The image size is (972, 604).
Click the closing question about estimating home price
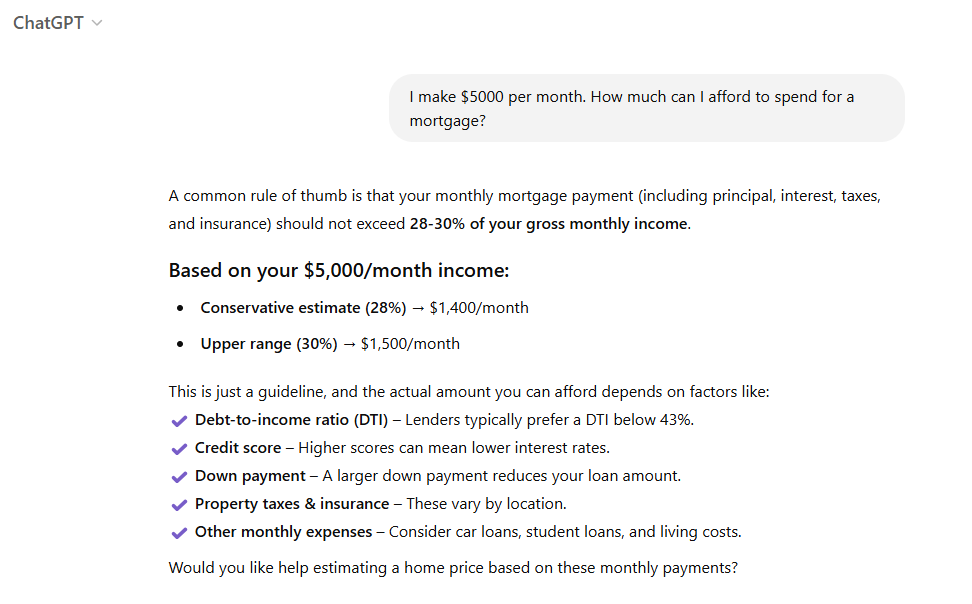click(x=453, y=568)
